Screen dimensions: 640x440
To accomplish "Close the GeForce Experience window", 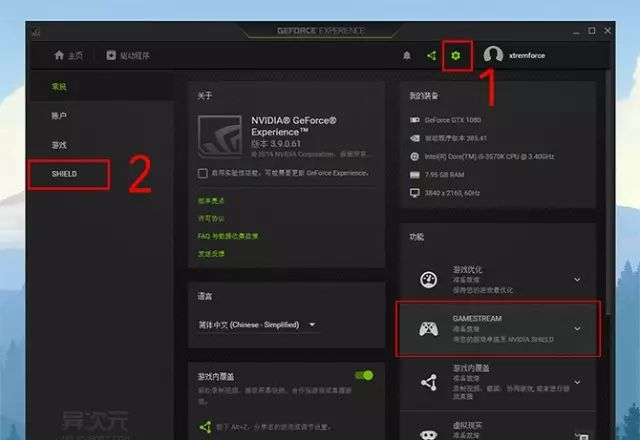I will (607, 31).
